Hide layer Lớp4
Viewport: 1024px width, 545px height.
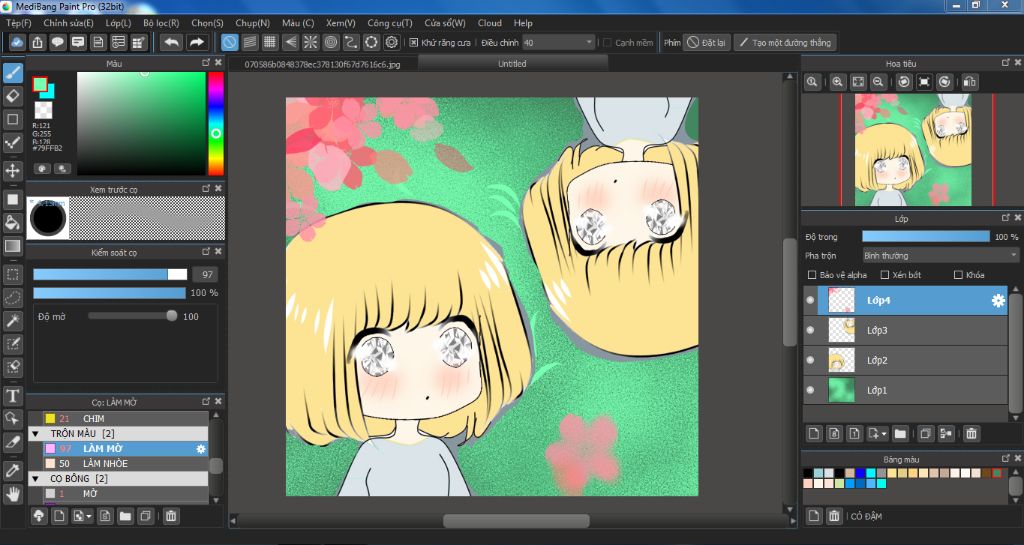810,300
